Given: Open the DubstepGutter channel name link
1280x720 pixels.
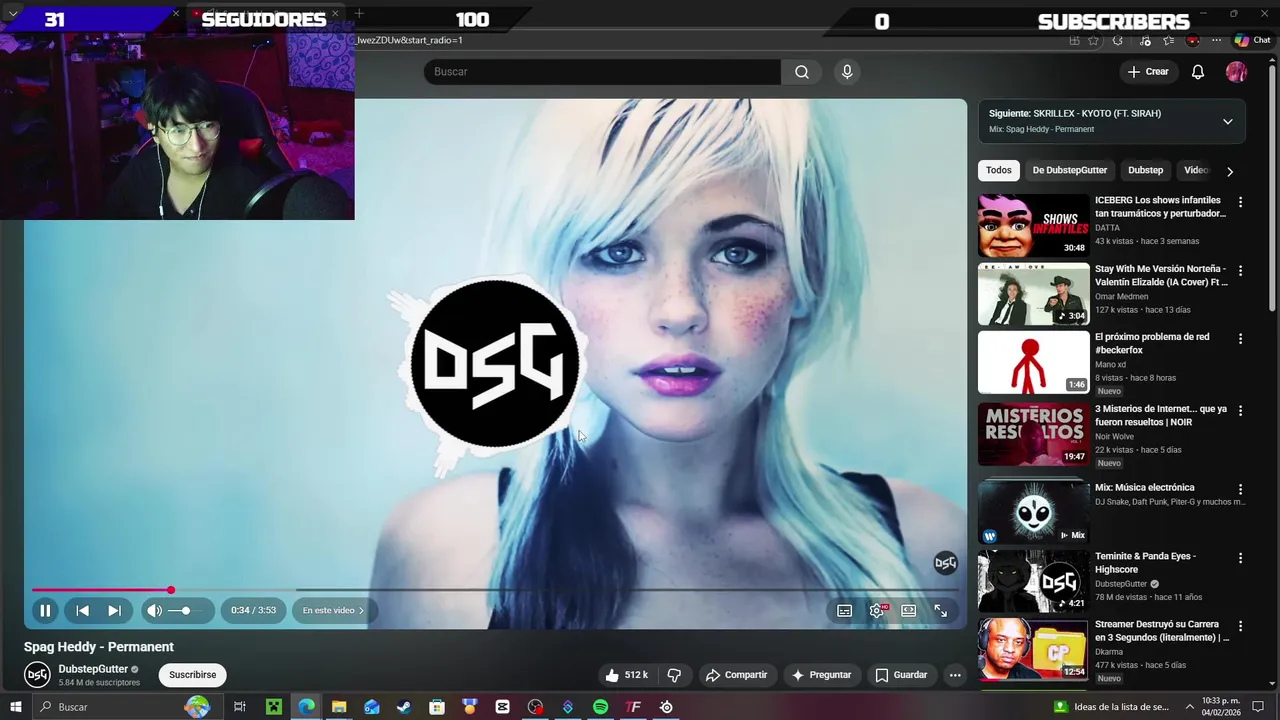Looking at the screenshot, I should [93, 669].
